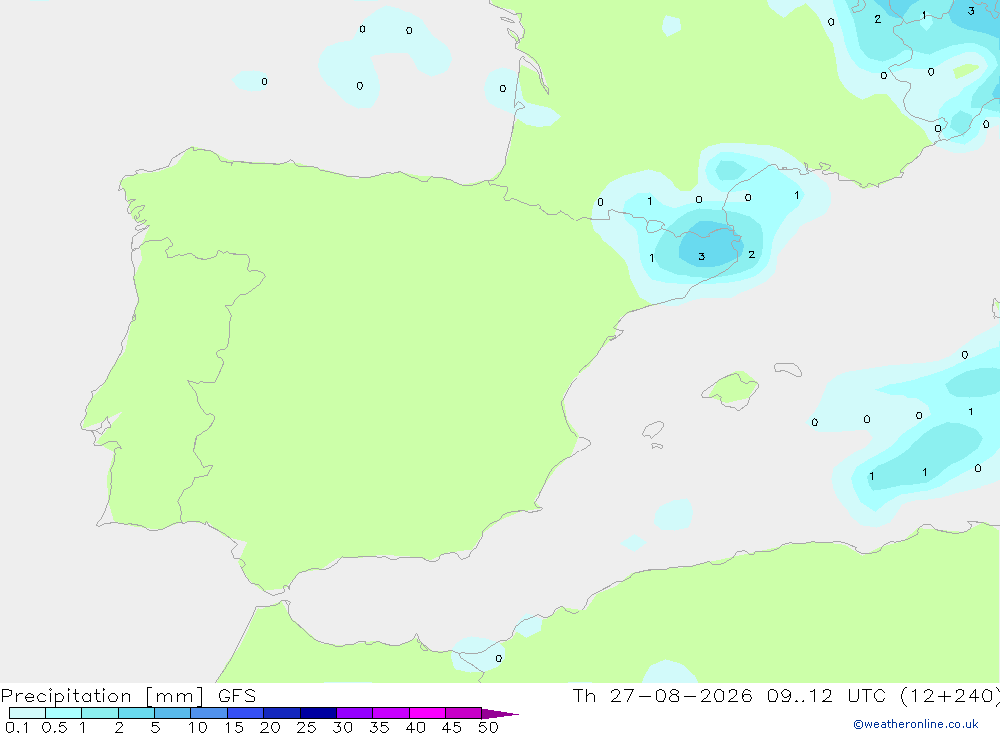Click the date 'Th 27-08-2026' text
Image resolution: width=1000 pixels, height=733 pixels.
pyautogui.click(x=663, y=696)
